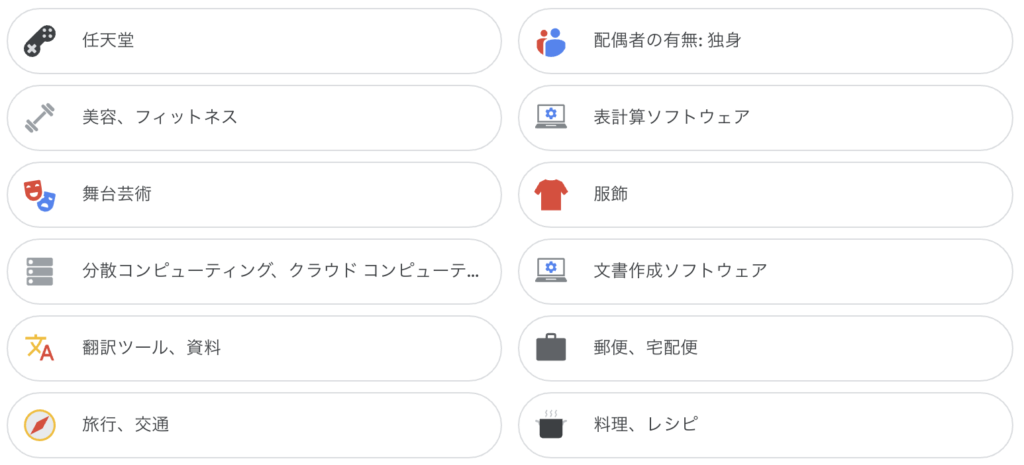The width and height of the screenshot is (1024, 465).
Task: Click the laptop gear icon beside 表計算ソフトウェア
Action: point(551,118)
